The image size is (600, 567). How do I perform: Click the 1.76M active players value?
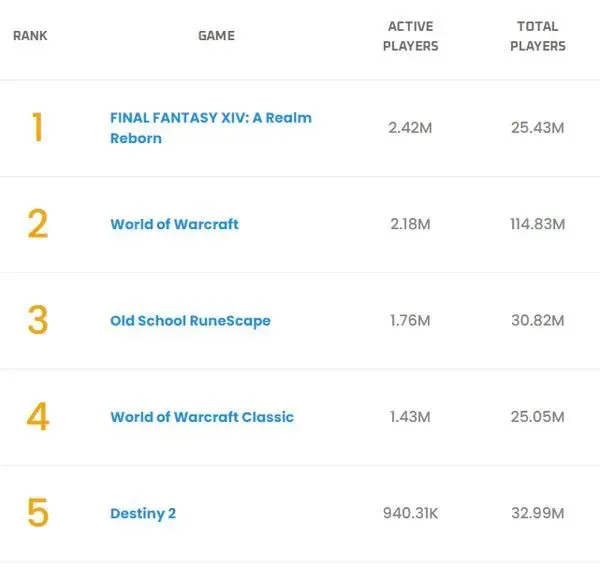point(410,321)
